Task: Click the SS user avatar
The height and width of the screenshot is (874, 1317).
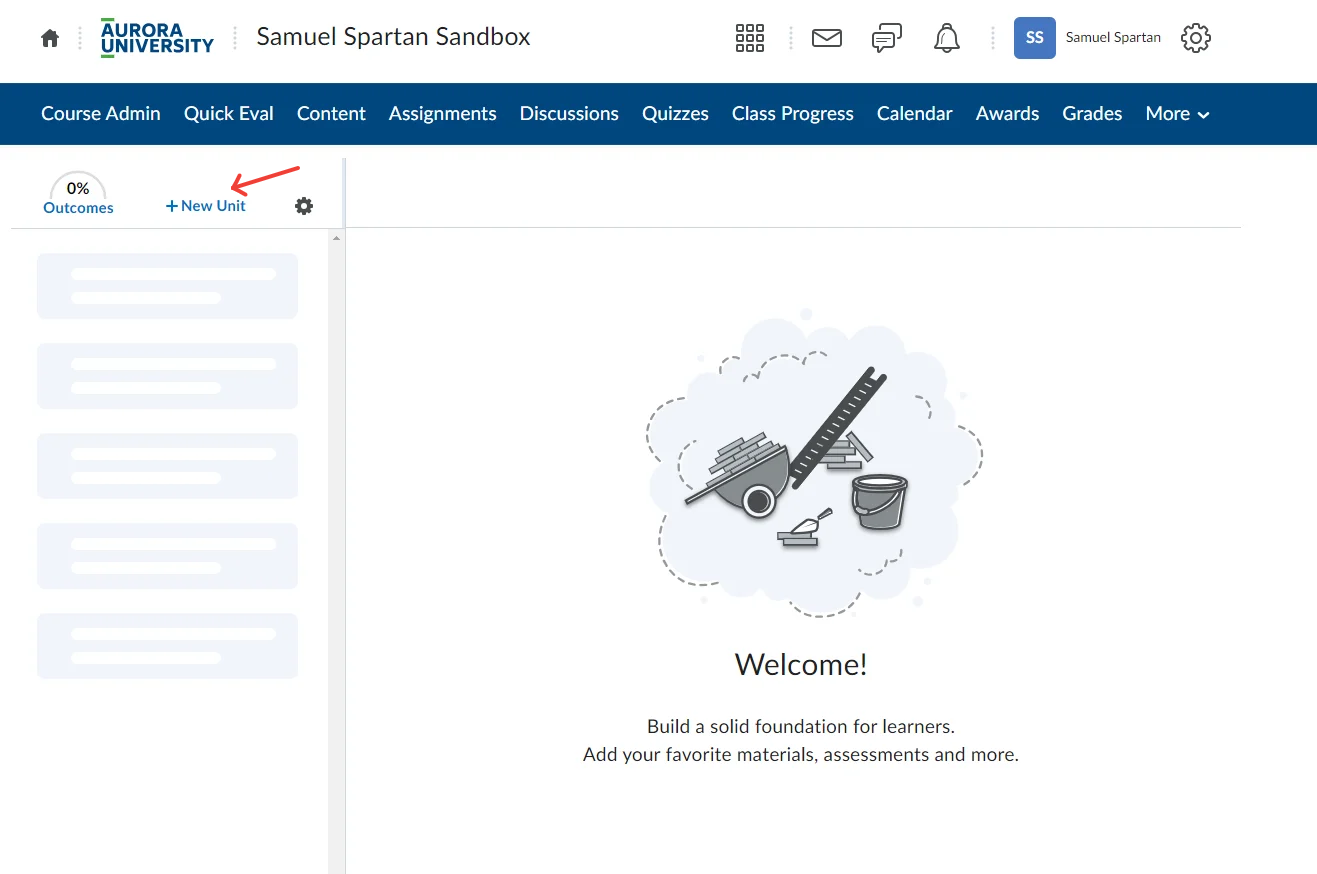Action: click(1035, 38)
